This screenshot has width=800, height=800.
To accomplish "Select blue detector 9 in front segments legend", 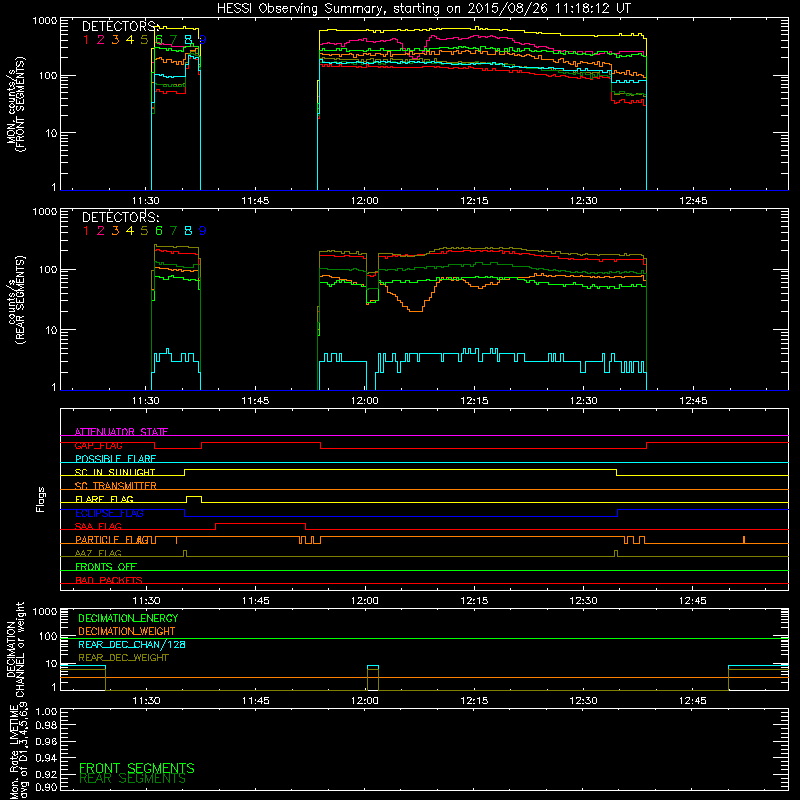I will (x=203, y=39).
